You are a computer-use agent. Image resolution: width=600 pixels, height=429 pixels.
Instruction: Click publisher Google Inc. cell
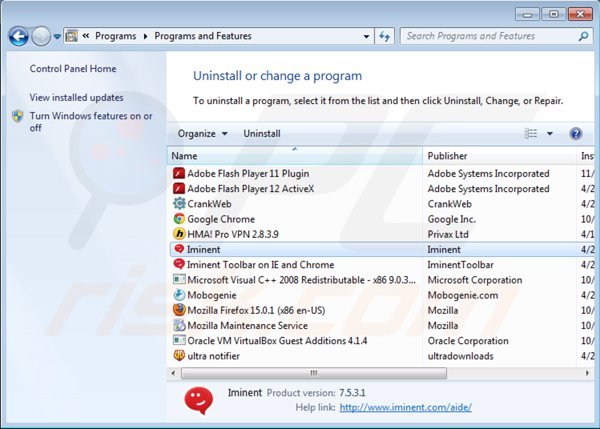click(452, 219)
